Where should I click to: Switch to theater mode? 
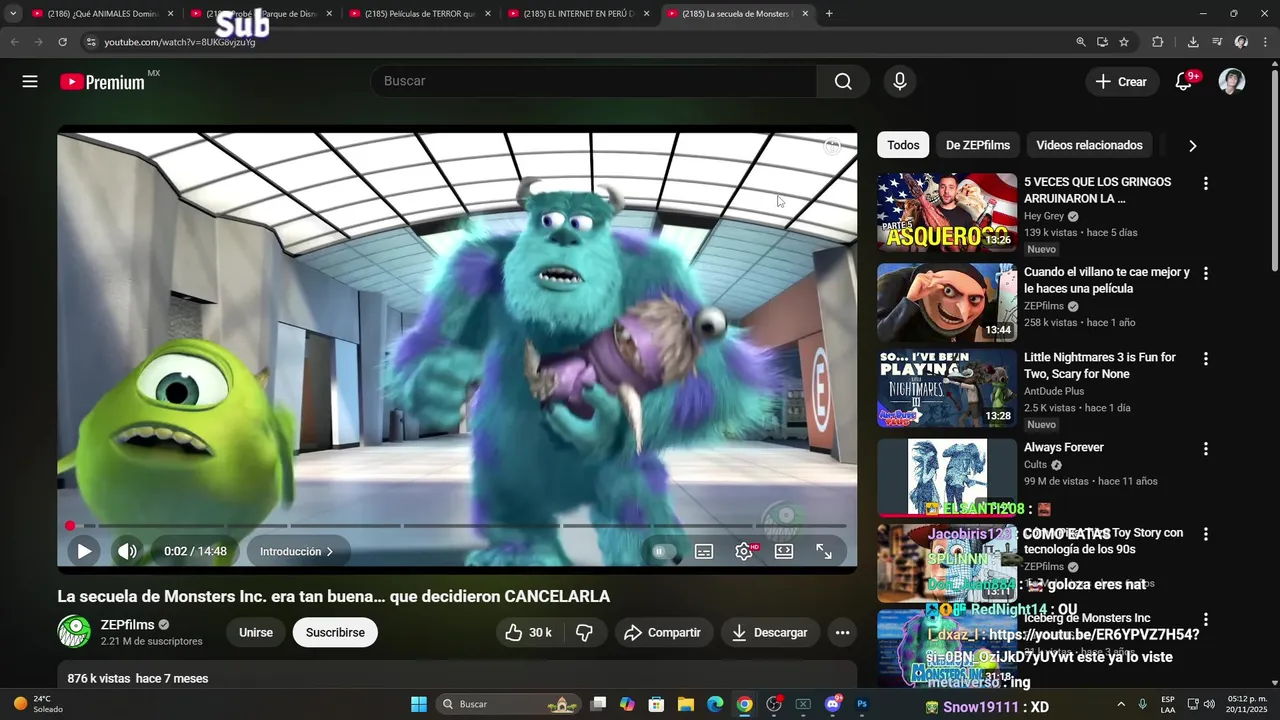pos(784,551)
